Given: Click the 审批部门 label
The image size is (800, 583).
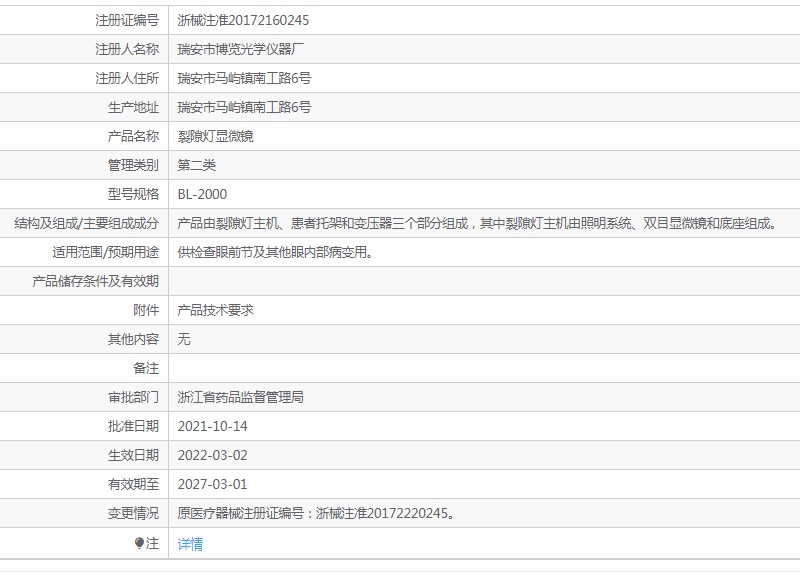Looking at the screenshot, I should pos(133,397).
